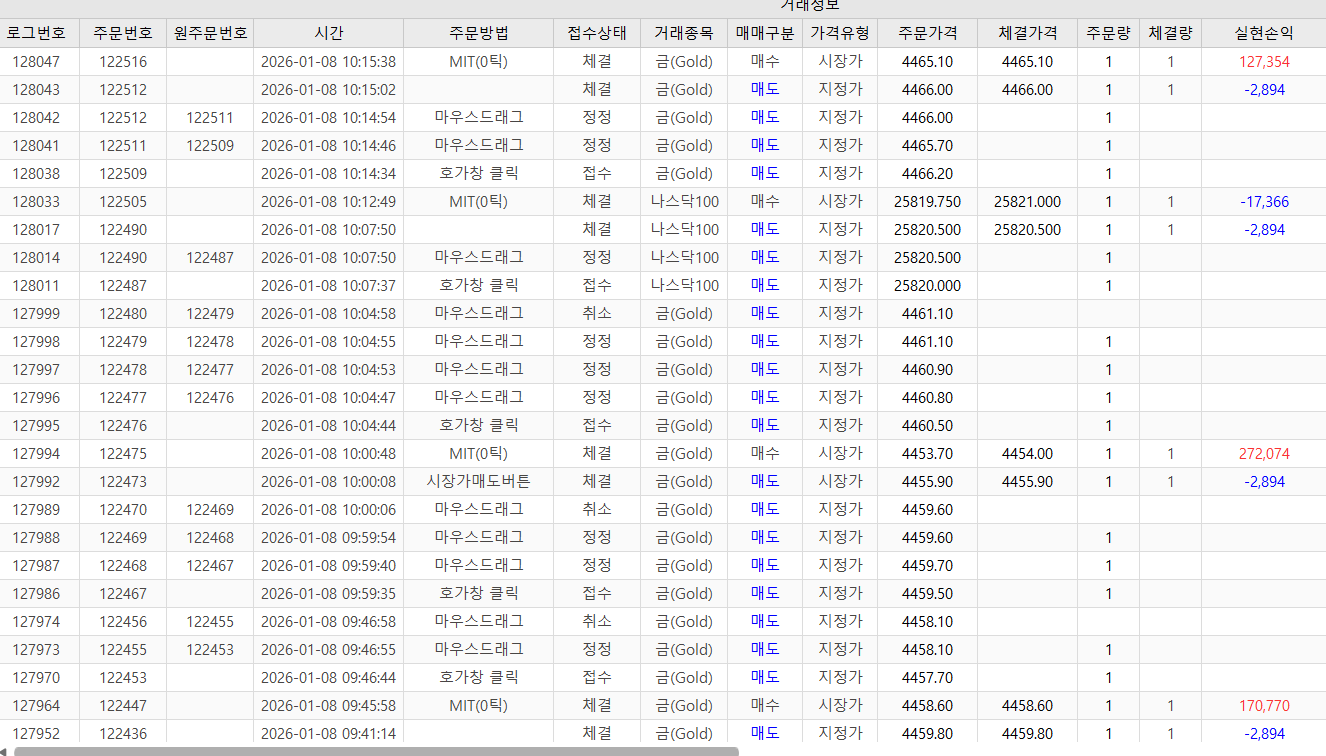This screenshot has height=756, width=1326.
Task: Click order price 4465.10
Action: click(927, 61)
